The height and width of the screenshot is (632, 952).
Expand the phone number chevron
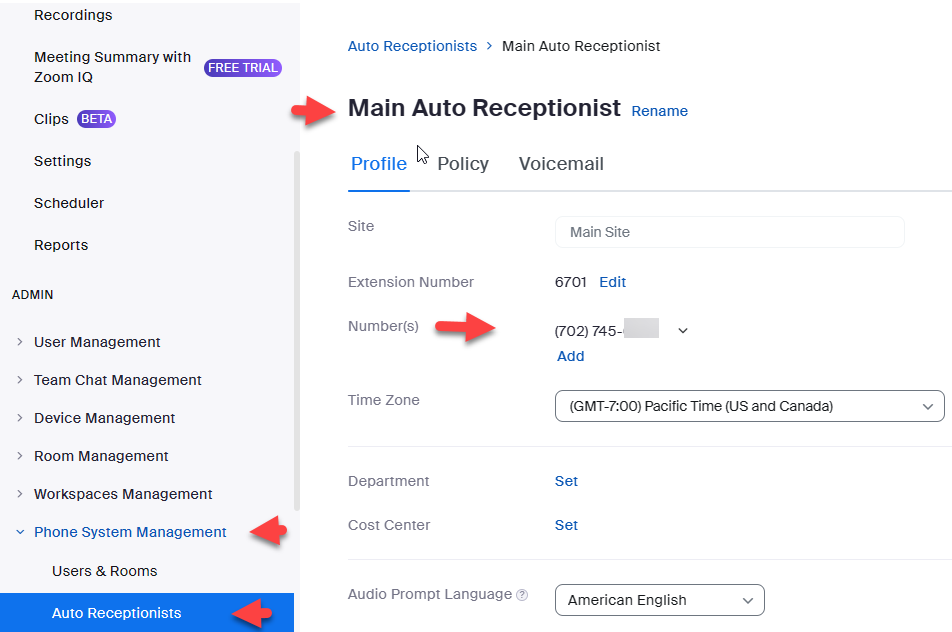click(x=683, y=331)
